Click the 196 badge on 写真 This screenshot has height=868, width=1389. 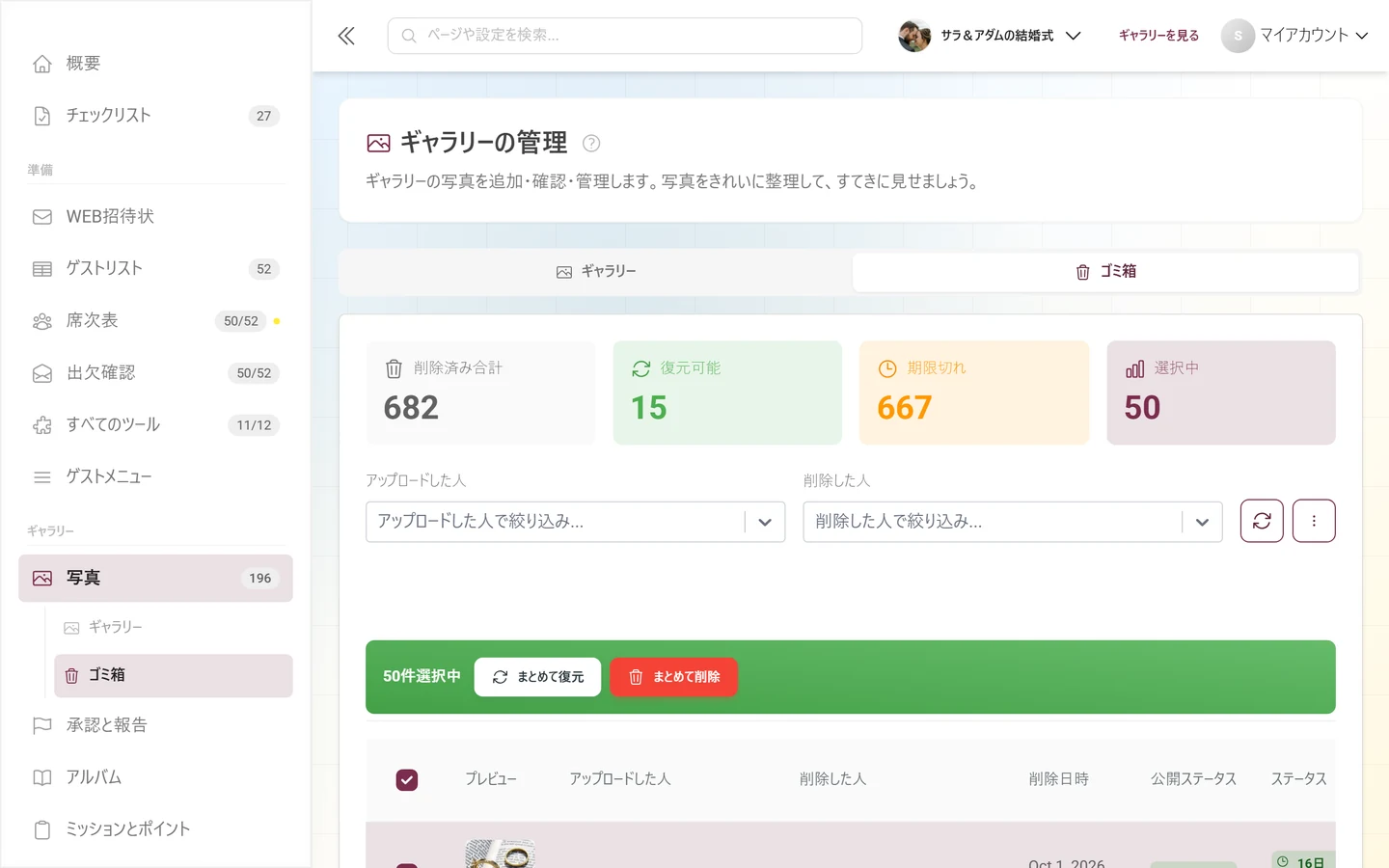pyautogui.click(x=260, y=579)
